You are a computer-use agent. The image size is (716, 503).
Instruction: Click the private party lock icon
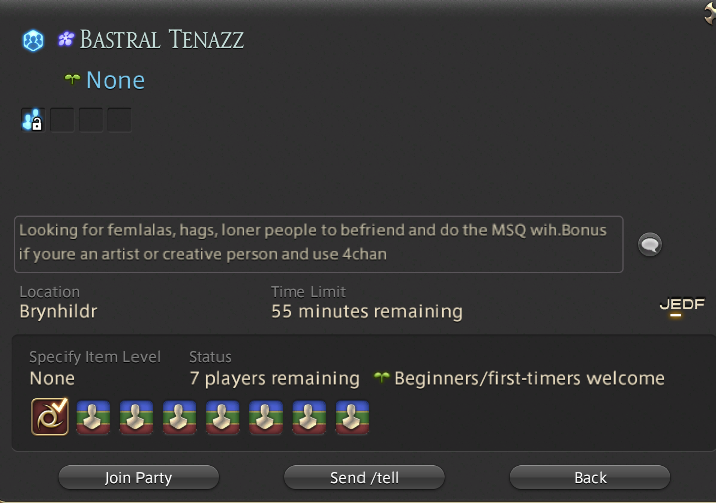(33, 120)
